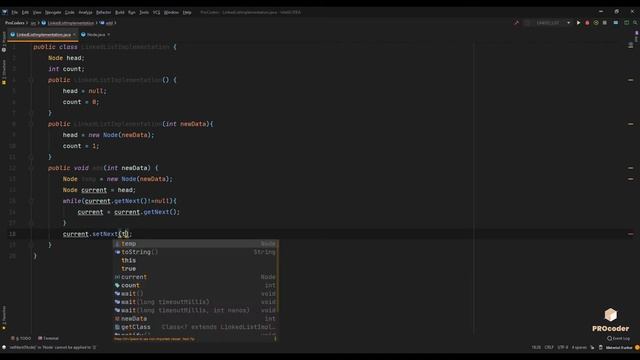Screen dimensions: 640x360
Task: Select 'getClass' completion suggestion
Action: tap(196, 327)
